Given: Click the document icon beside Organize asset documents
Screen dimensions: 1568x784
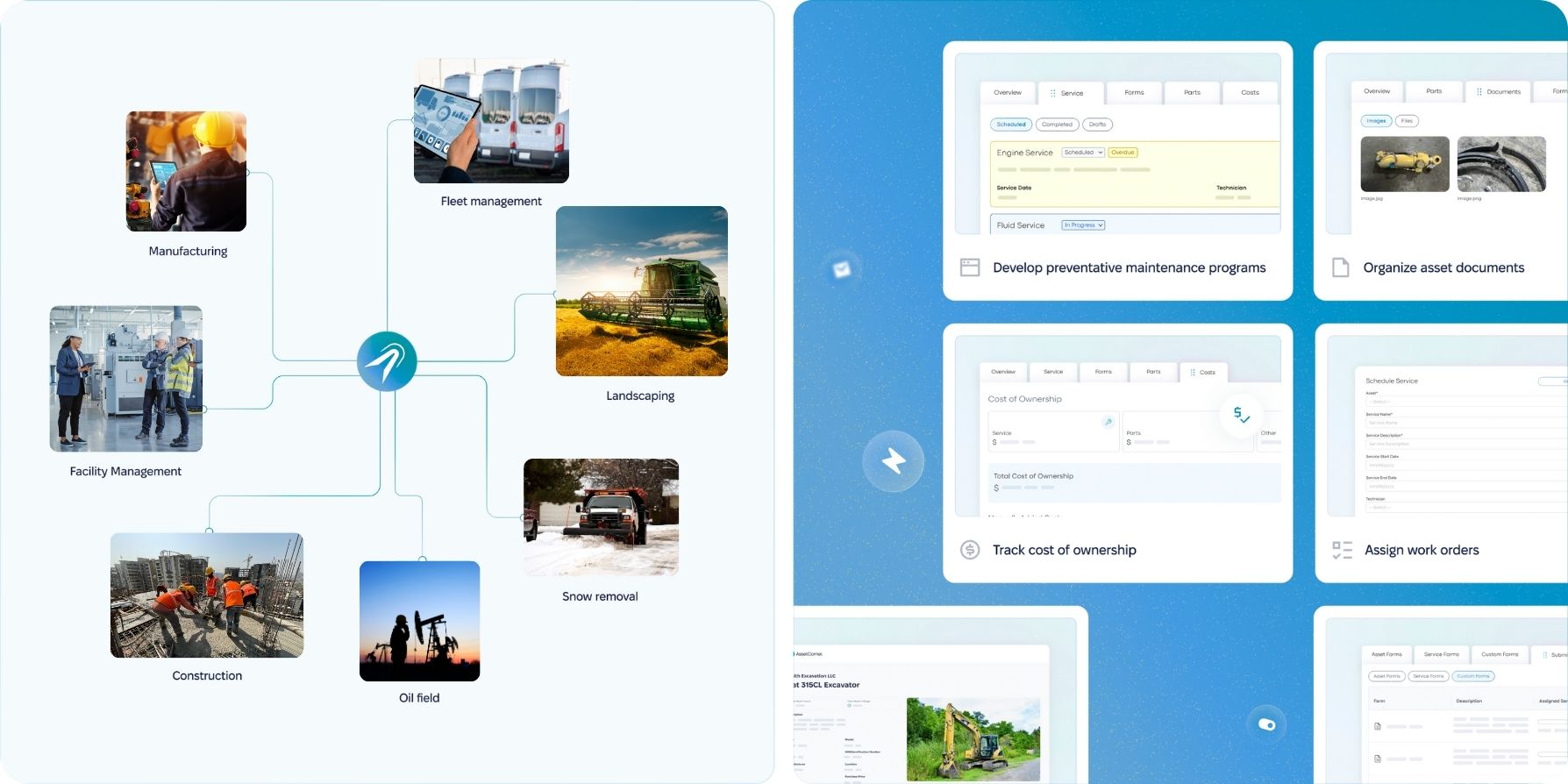Looking at the screenshot, I should tap(1340, 267).
